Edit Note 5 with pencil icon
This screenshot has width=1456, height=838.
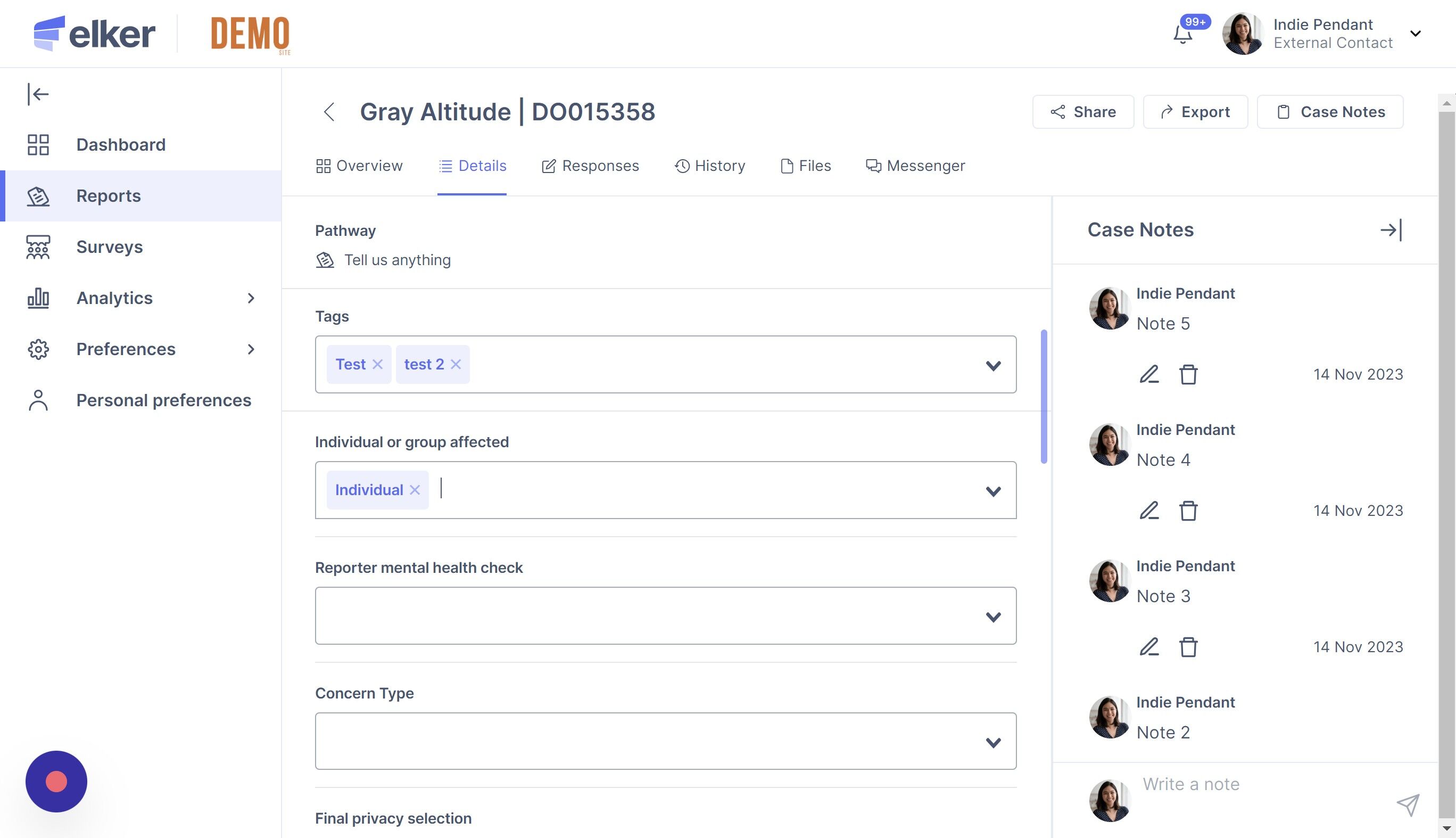coord(1149,375)
